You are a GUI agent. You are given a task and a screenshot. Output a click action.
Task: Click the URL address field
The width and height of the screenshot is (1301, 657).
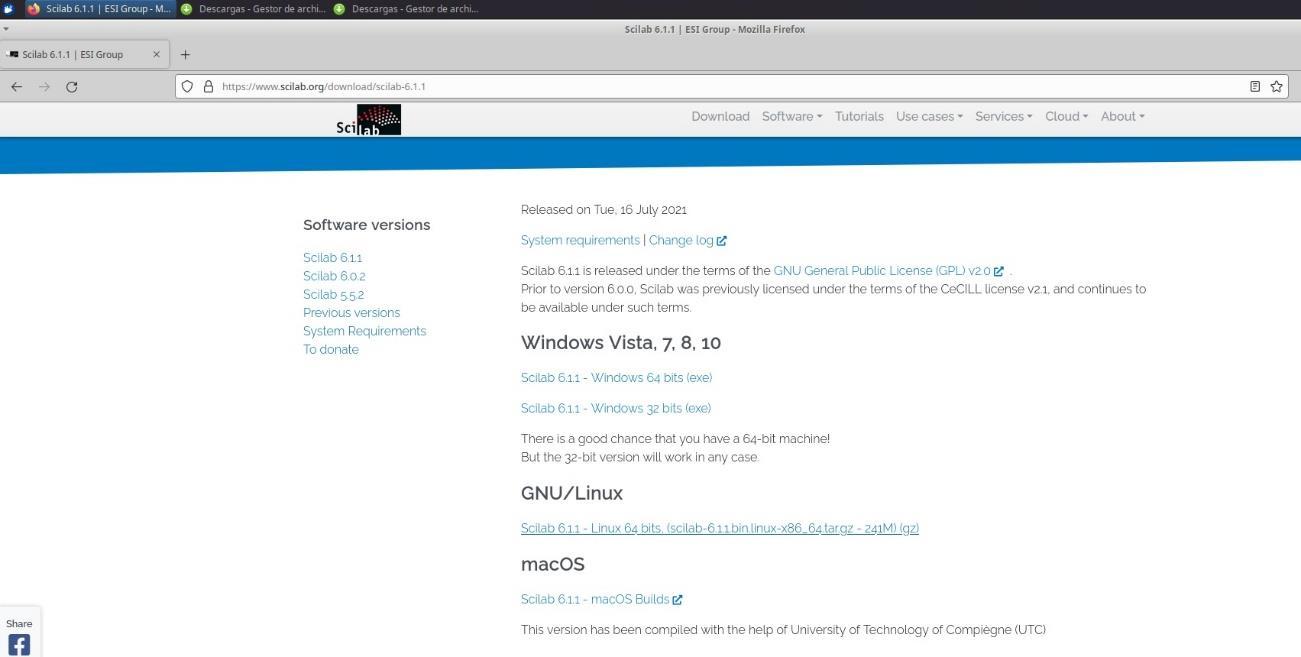(x=730, y=86)
